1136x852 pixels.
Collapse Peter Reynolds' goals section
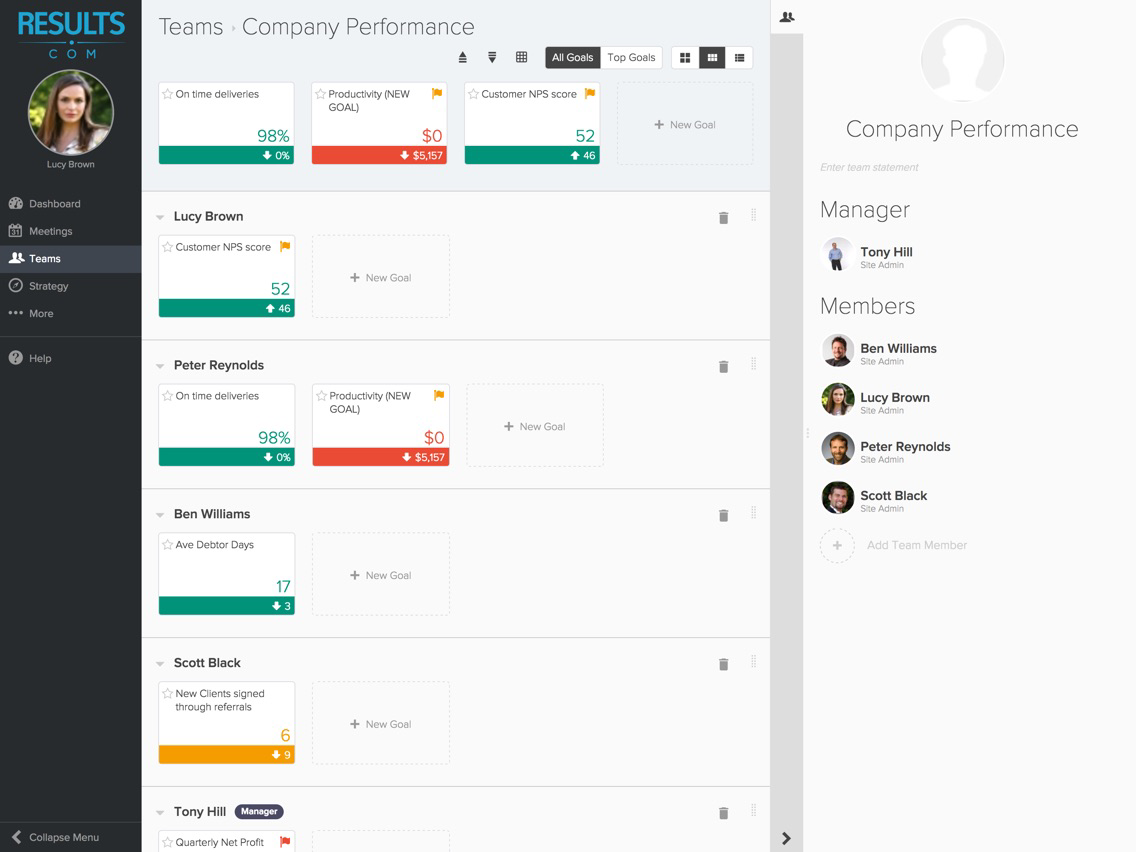(160, 366)
